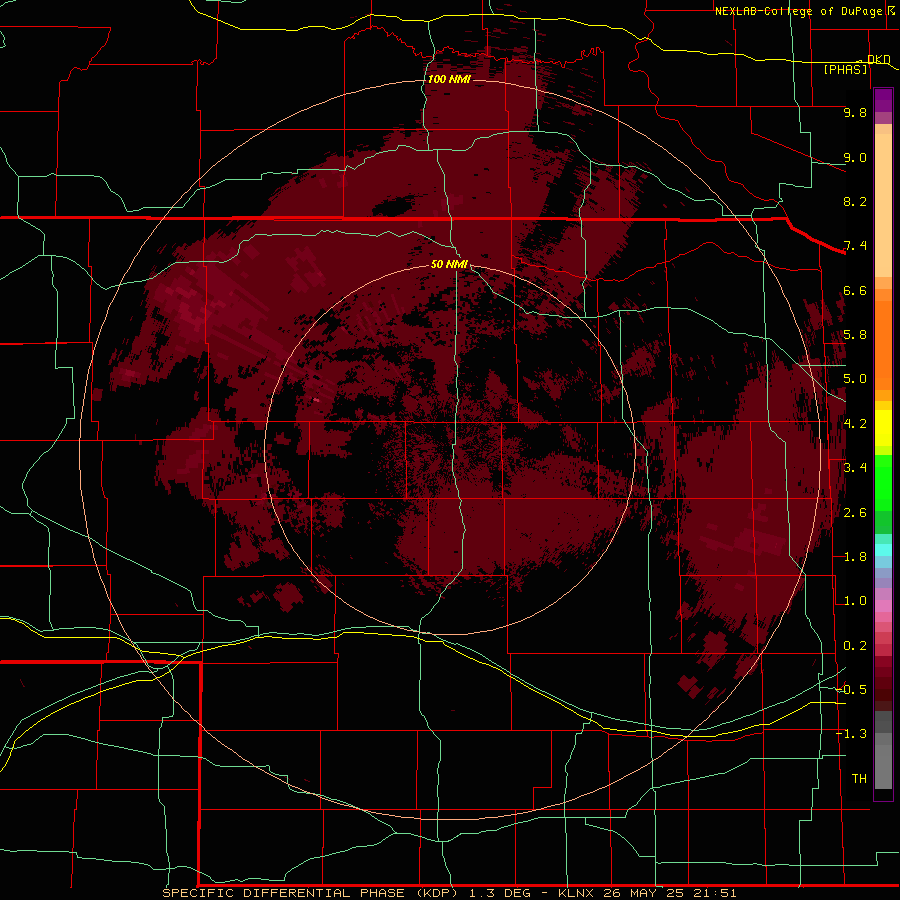Viewport: 900px width, 900px height.
Task: Click the yellow swatch on color bar
Action: [x=883, y=428]
